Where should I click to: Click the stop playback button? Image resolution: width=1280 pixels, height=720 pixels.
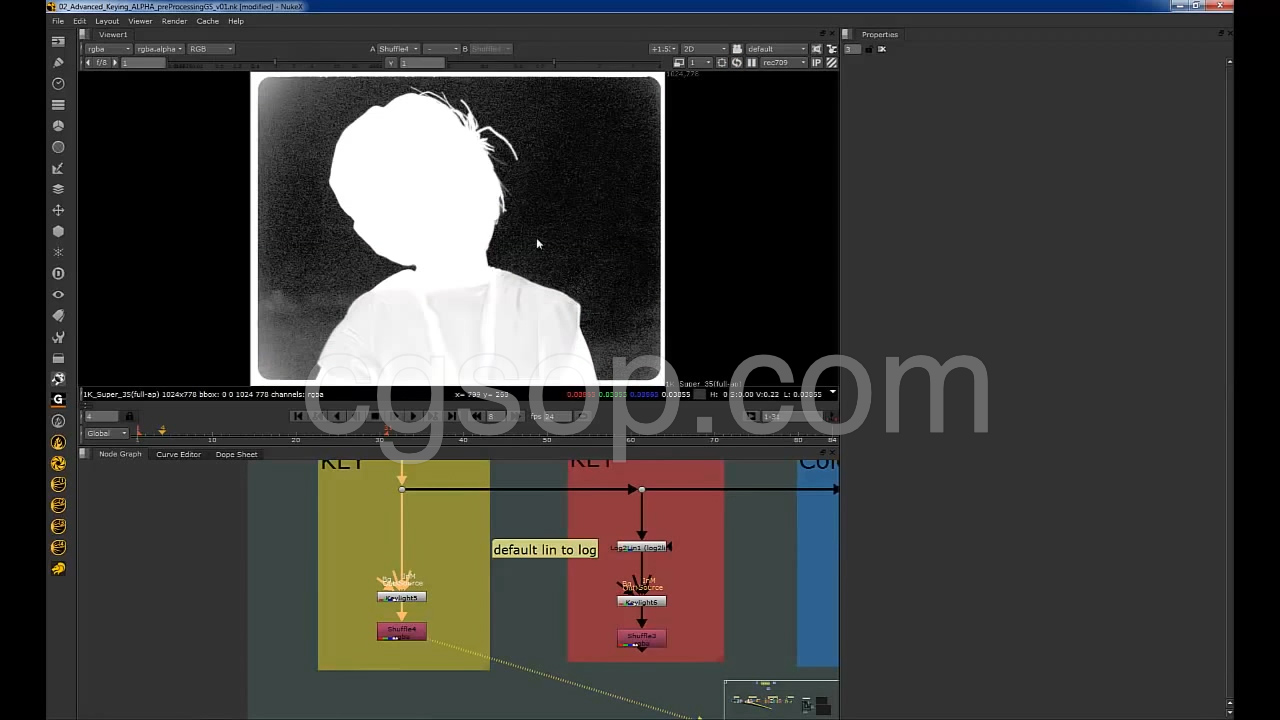[374, 416]
